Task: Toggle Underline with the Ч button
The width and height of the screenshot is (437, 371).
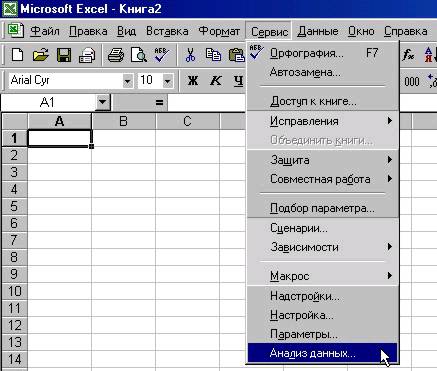Action: [x=238, y=81]
